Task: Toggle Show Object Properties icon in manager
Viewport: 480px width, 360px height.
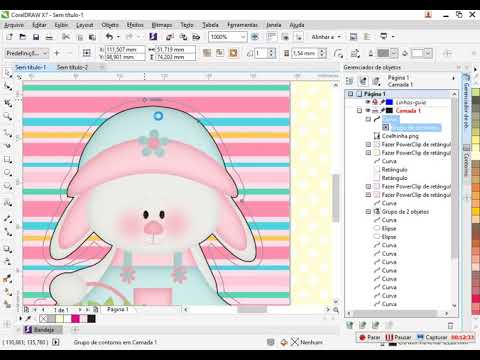Action: [x=349, y=81]
